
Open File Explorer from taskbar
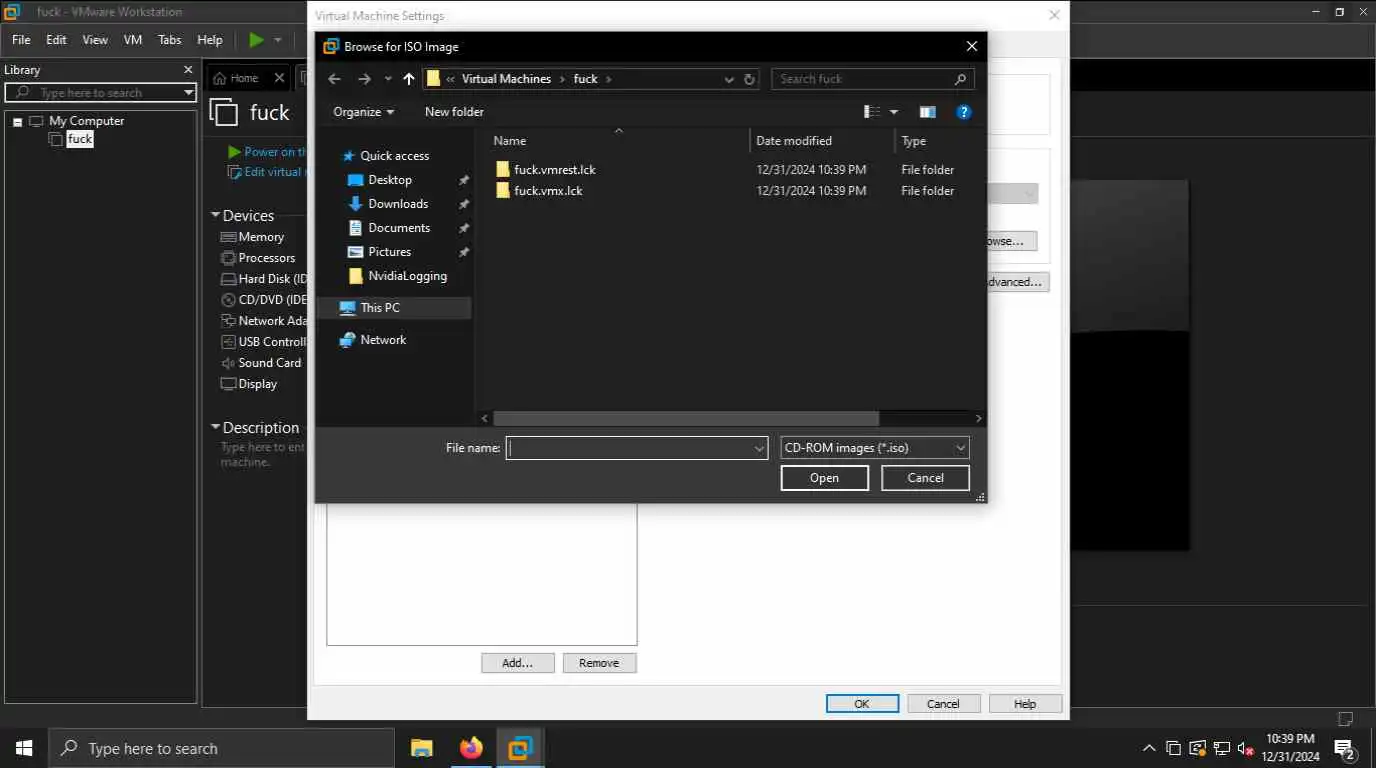pos(422,748)
